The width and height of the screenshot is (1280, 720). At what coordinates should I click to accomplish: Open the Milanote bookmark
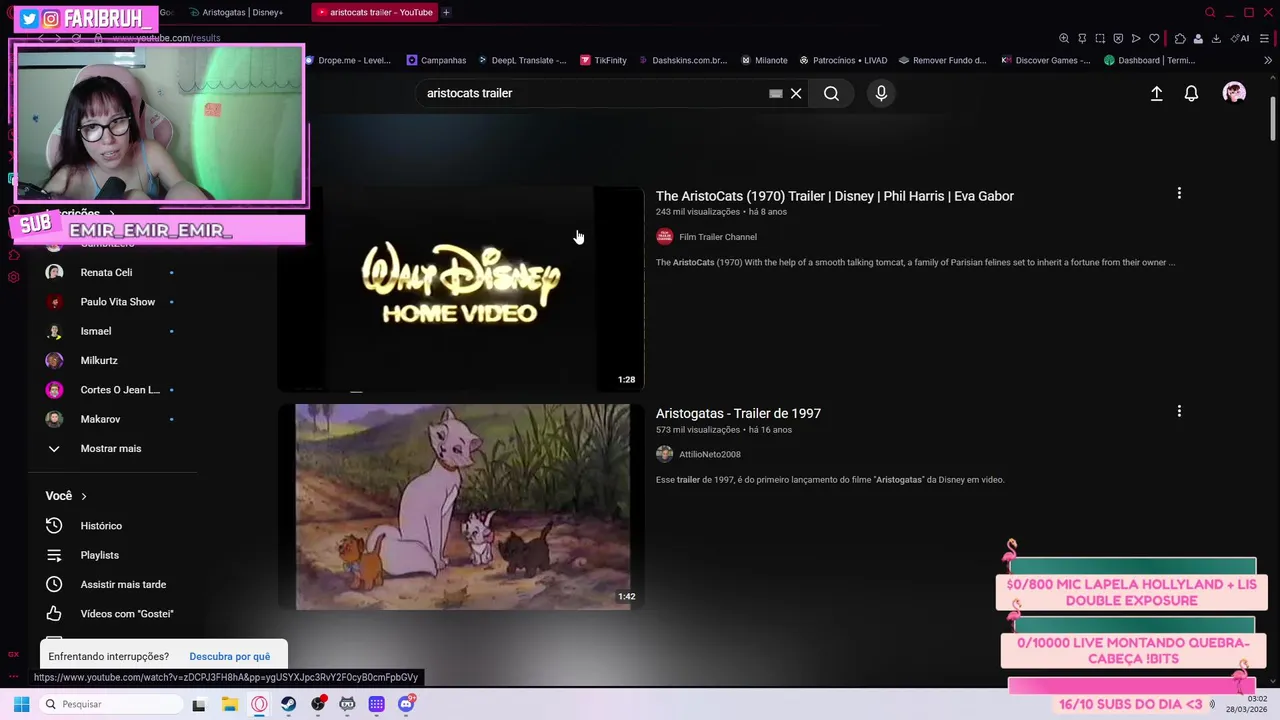(x=764, y=60)
